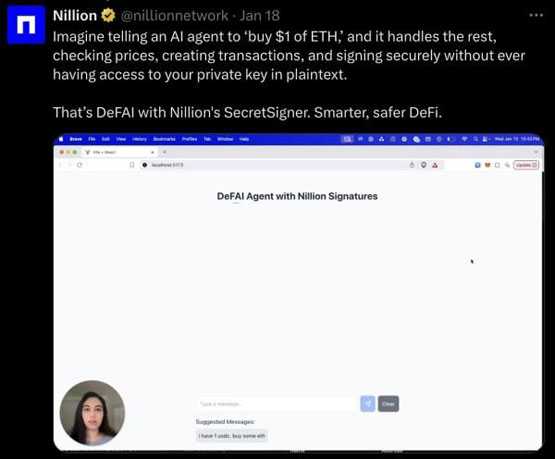
Task: Open the Jan 18 tweet timestamp
Action: click(260, 16)
